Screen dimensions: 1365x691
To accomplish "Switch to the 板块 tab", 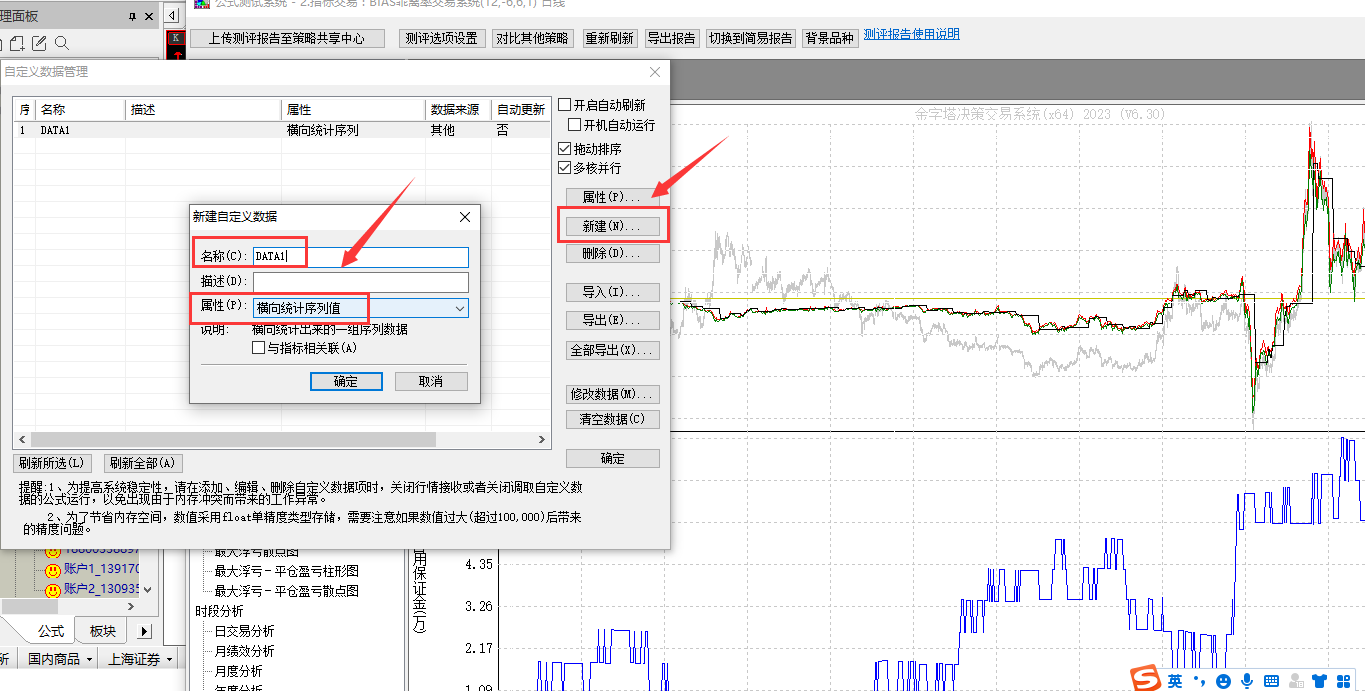I will point(103,631).
